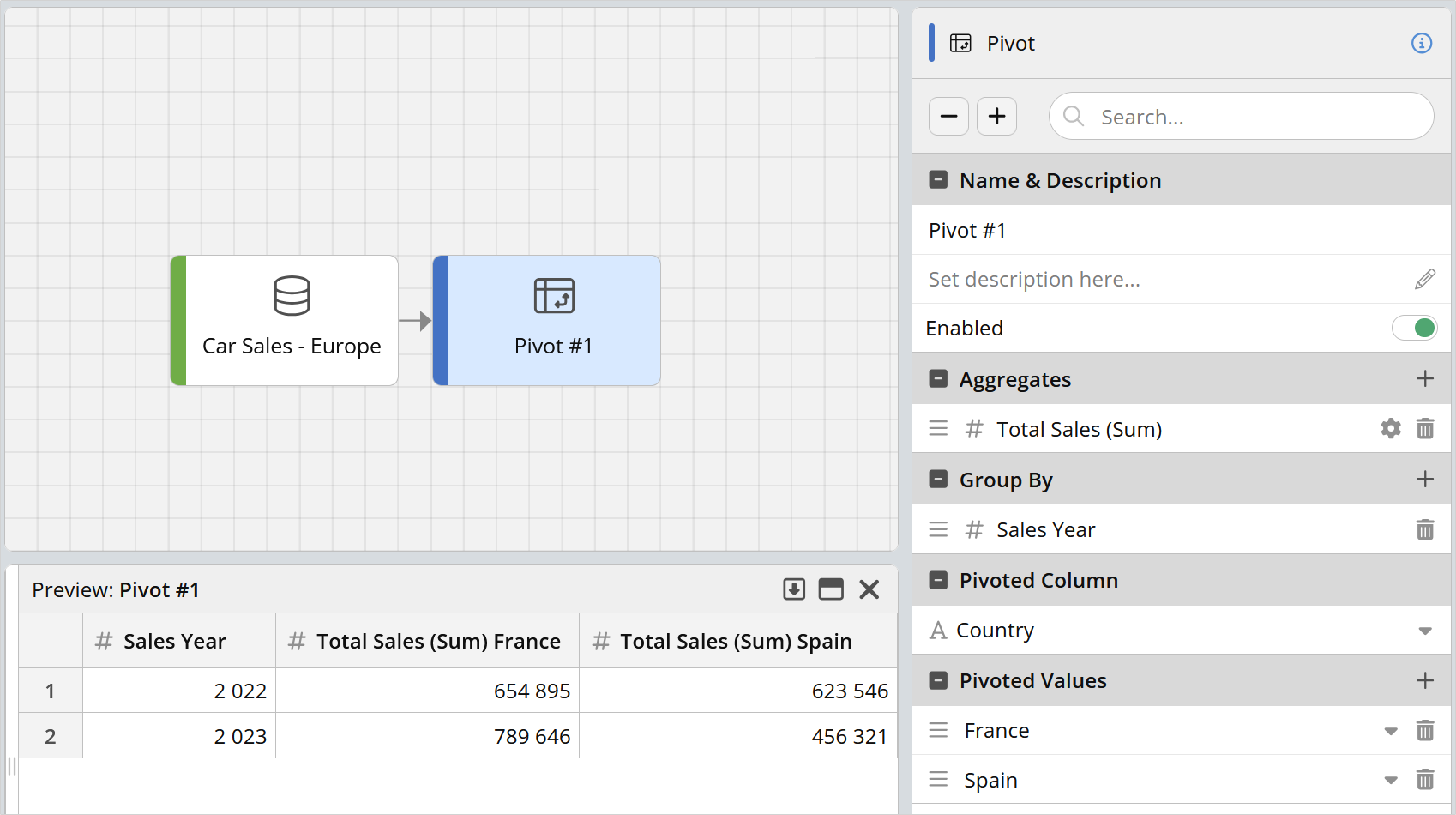Maximize the preview panel
The image size is (1456, 815).
831,589
